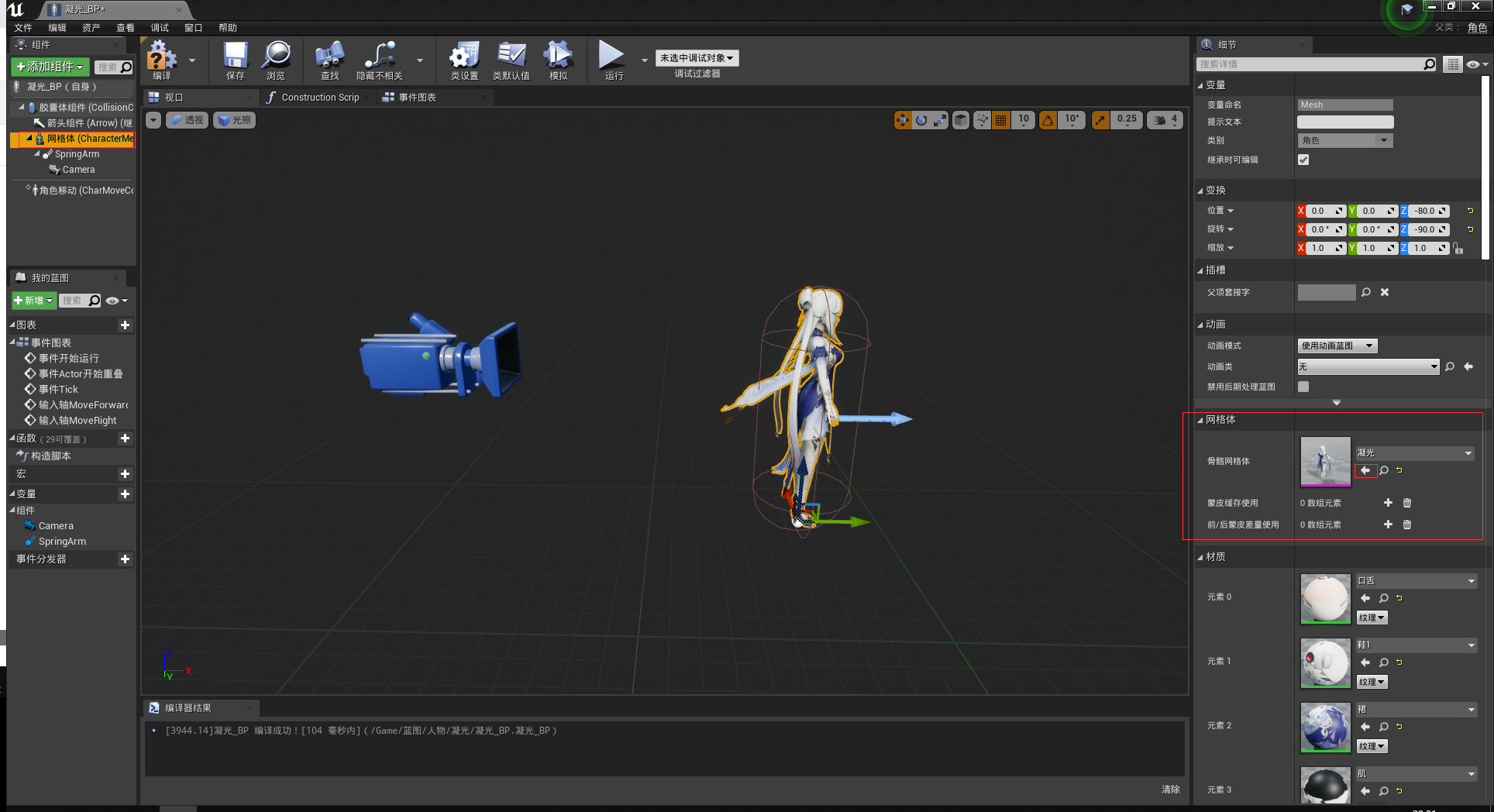Collapse the 胶囊体组件 tree node
1494x812 pixels.
[x=21, y=108]
